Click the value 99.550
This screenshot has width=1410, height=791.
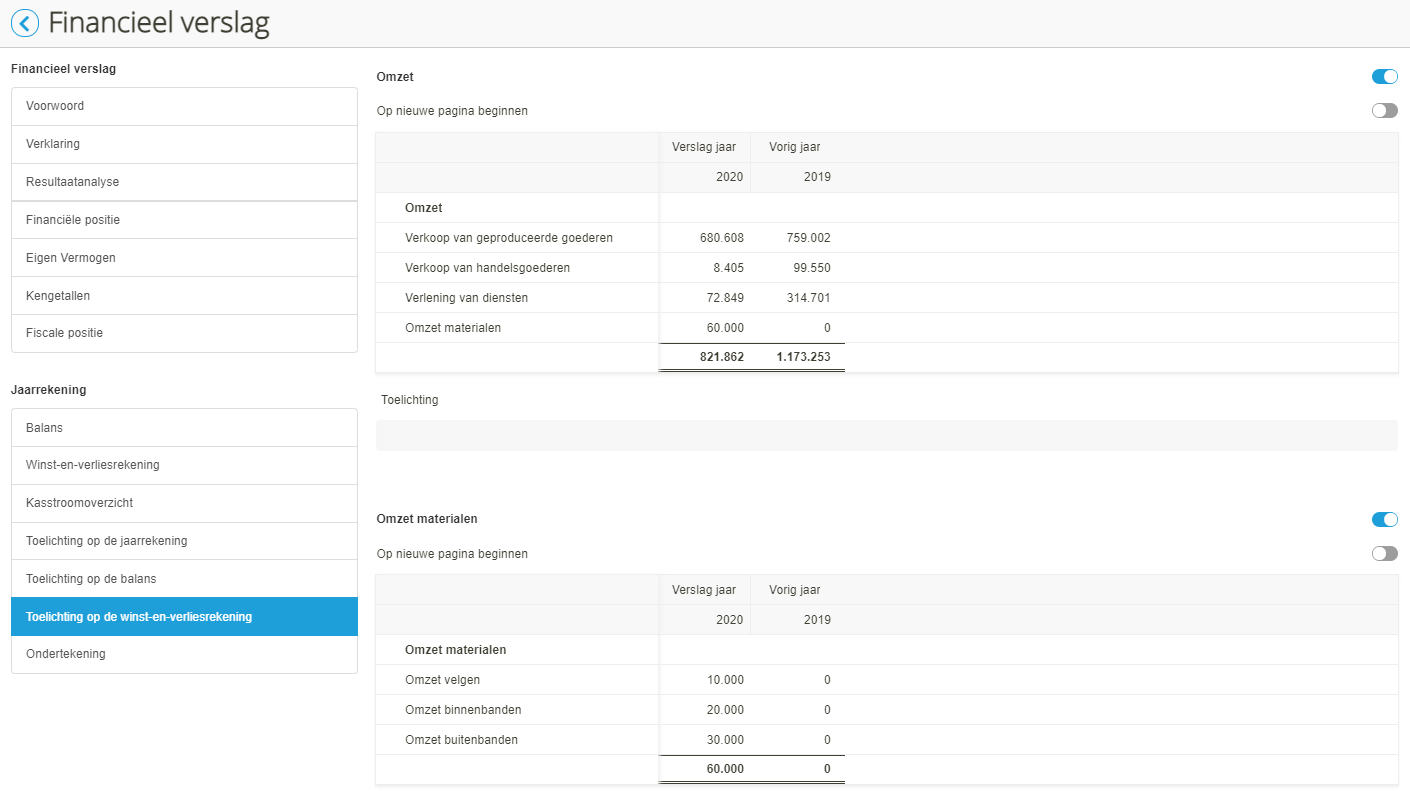[x=812, y=268]
